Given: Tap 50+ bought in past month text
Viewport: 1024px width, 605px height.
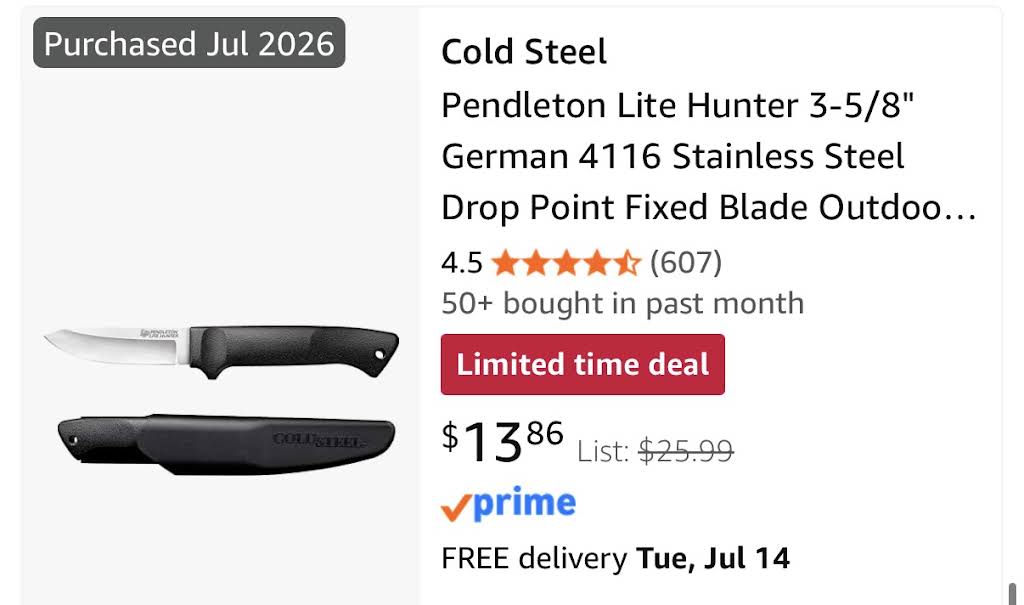Looking at the screenshot, I should [x=622, y=303].
